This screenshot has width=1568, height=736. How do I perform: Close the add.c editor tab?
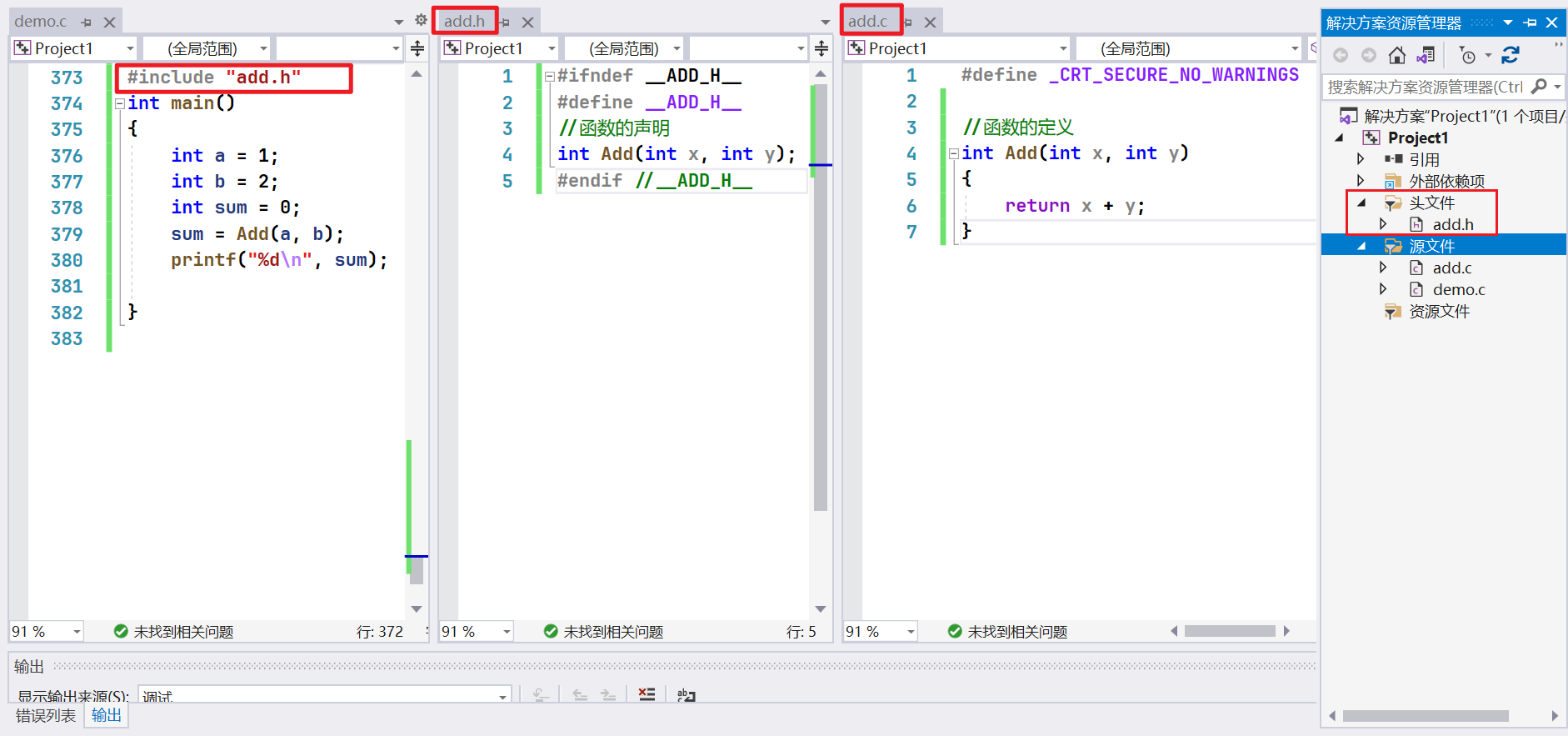(931, 23)
